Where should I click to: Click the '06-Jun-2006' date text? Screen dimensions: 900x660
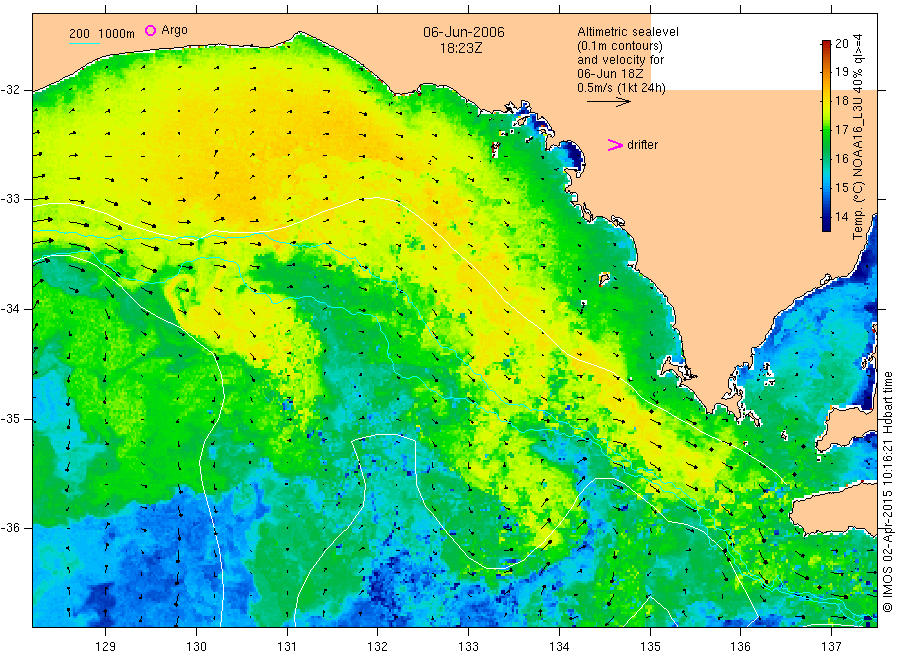coord(464,32)
